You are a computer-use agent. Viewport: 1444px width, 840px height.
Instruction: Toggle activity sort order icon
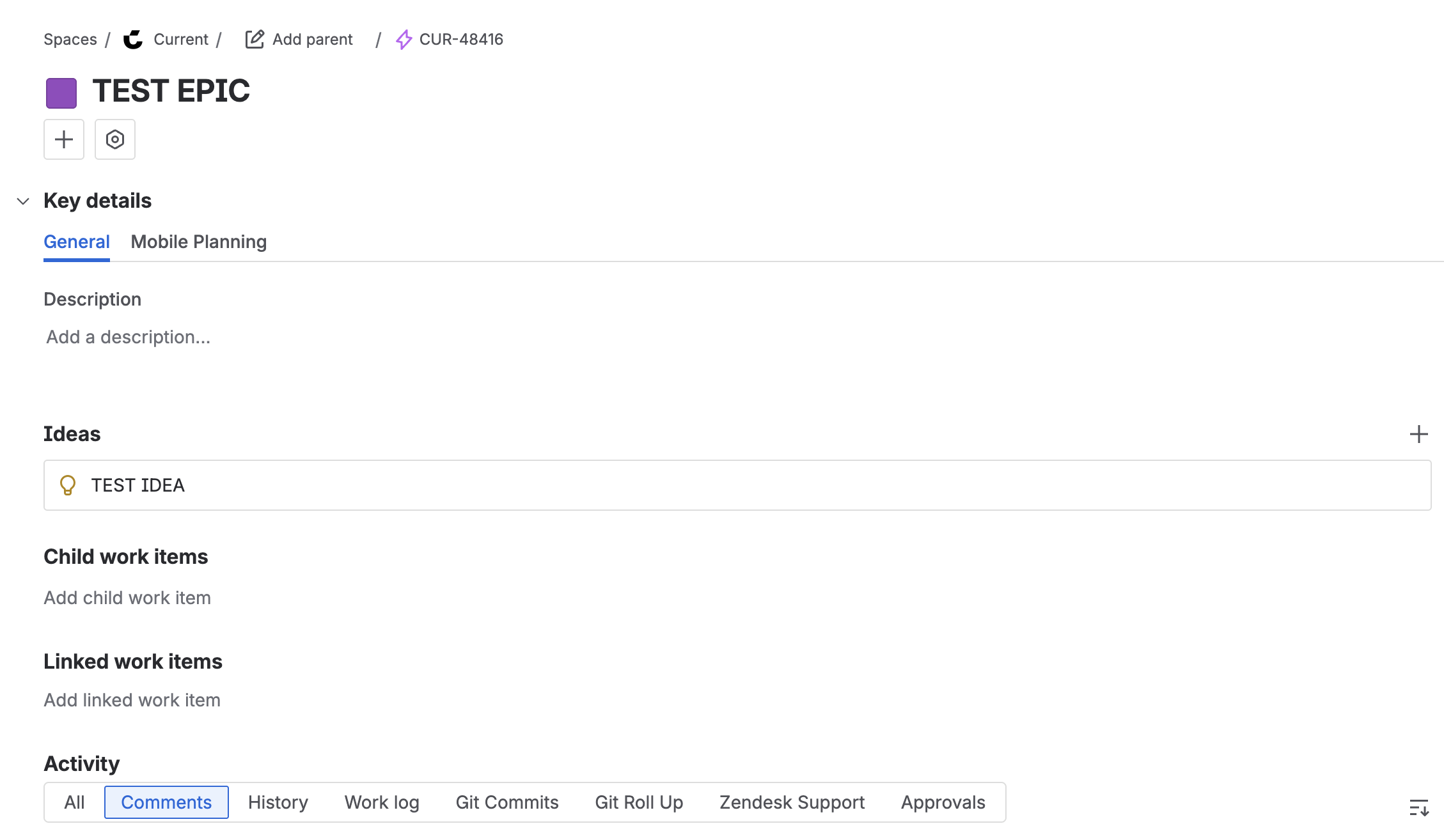(1419, 807)
